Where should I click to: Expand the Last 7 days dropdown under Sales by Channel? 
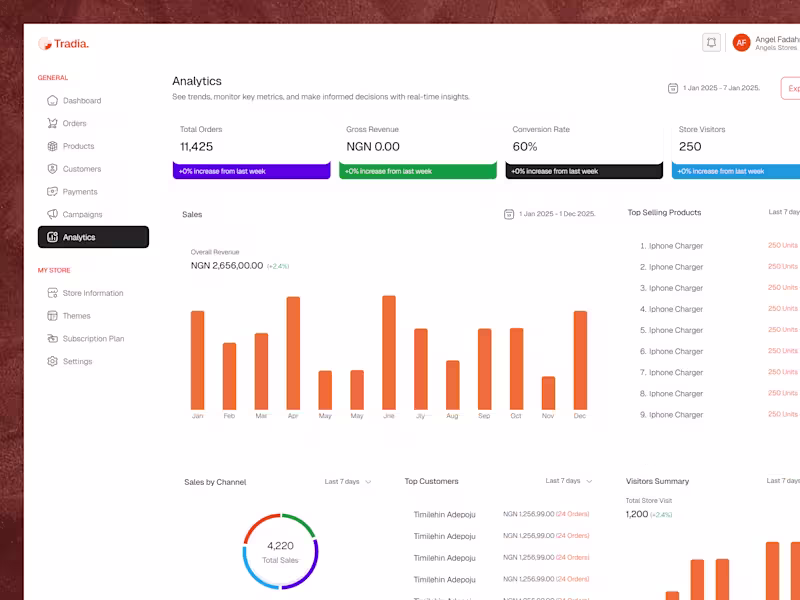click(x=347, y=481)
